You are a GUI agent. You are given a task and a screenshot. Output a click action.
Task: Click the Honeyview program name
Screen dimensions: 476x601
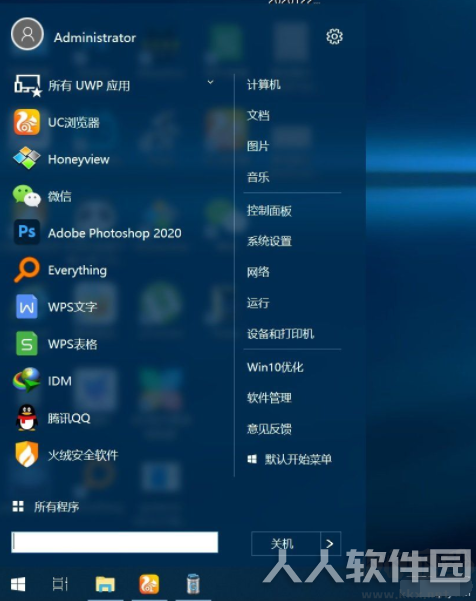tap(79, 159)
